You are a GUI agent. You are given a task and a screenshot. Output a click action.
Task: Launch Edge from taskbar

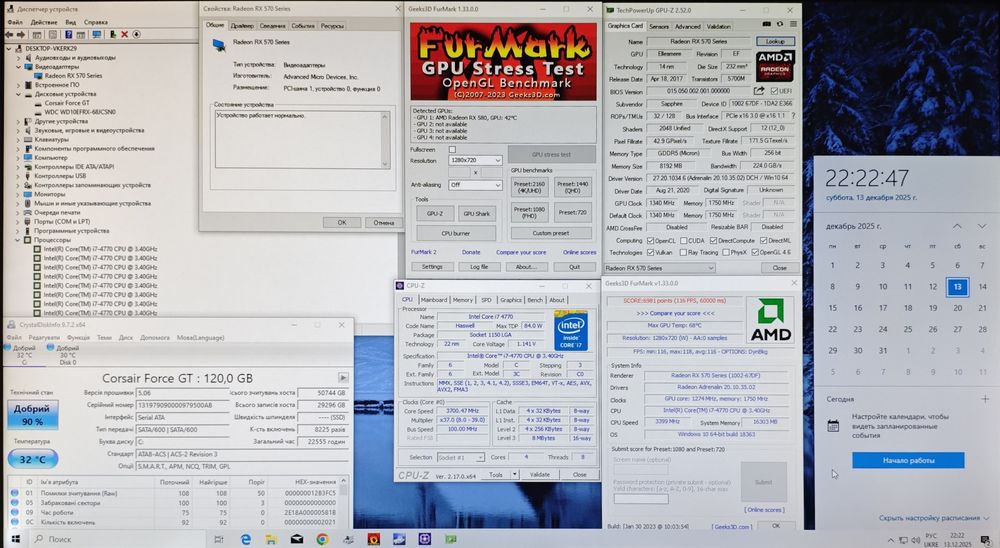[x=246, y=539]
